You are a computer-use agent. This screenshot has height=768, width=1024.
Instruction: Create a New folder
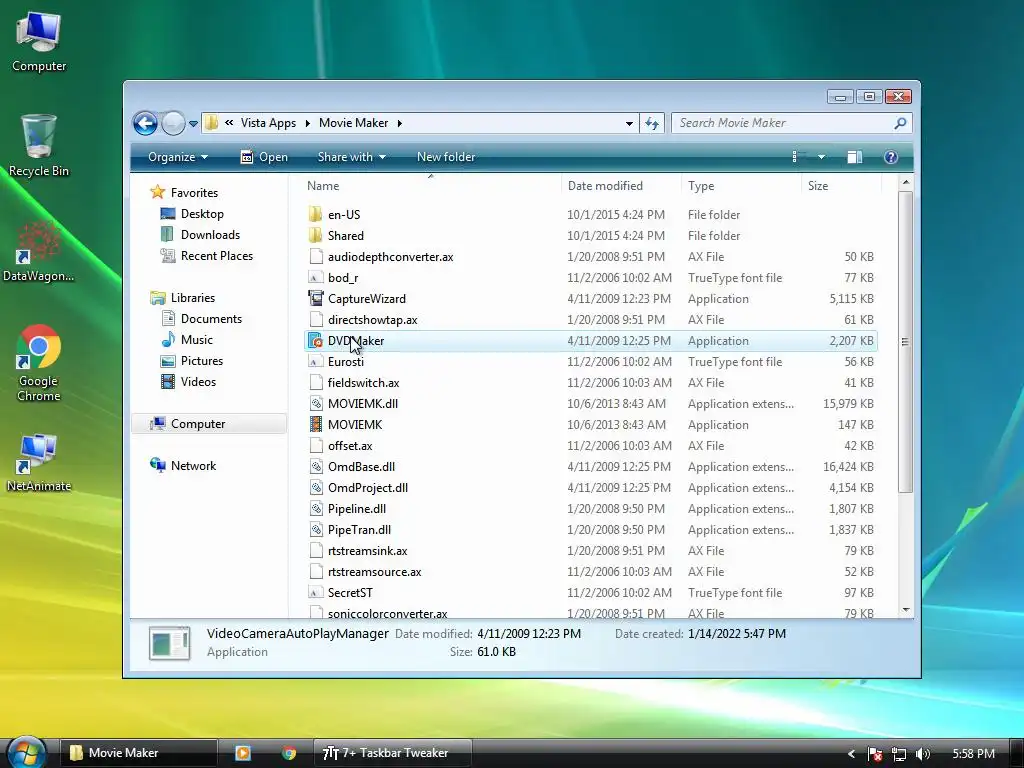coord(446,157)
